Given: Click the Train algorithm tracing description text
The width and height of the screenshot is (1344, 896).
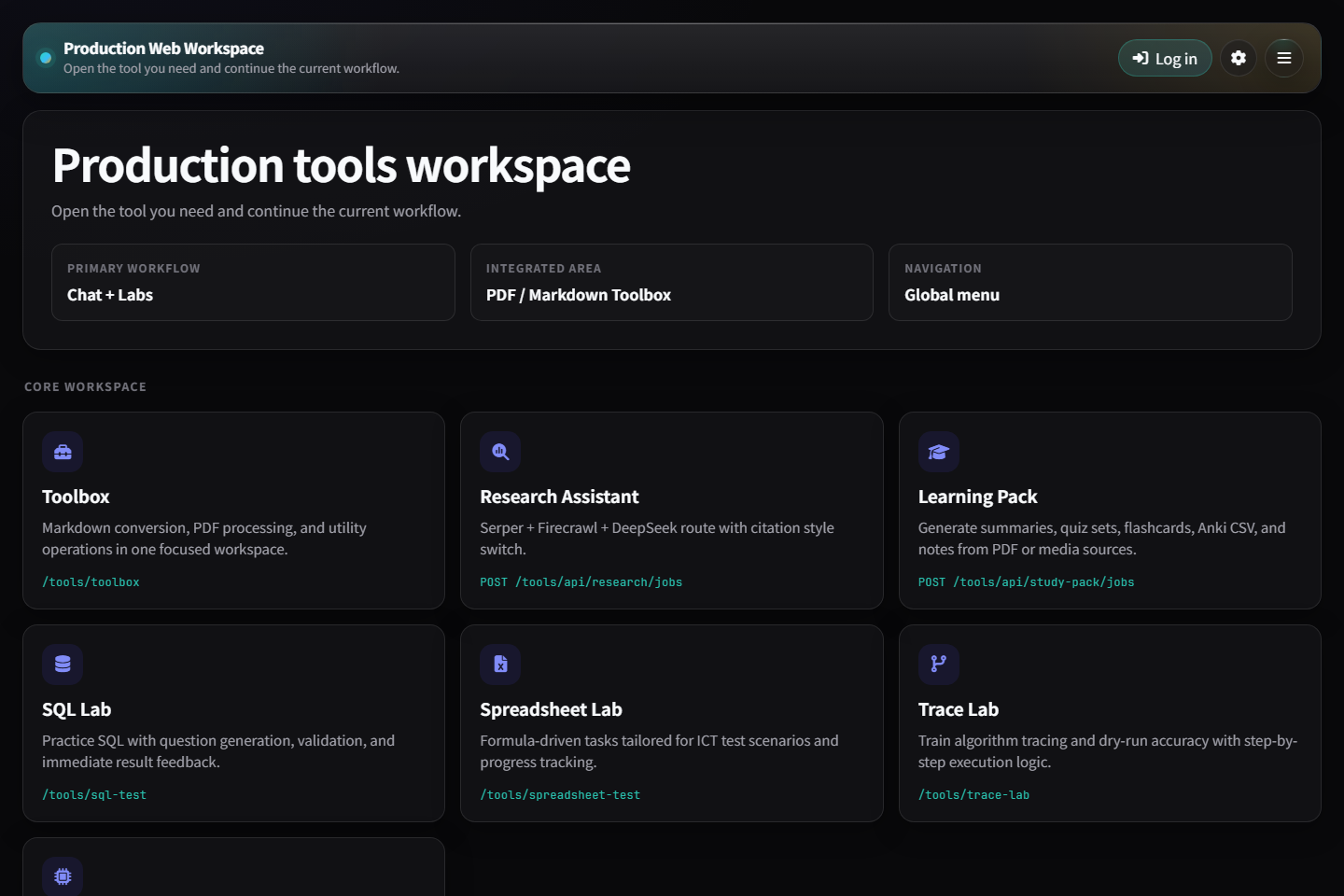Looking at the screenshot, I should click(x=1108, y=751).
